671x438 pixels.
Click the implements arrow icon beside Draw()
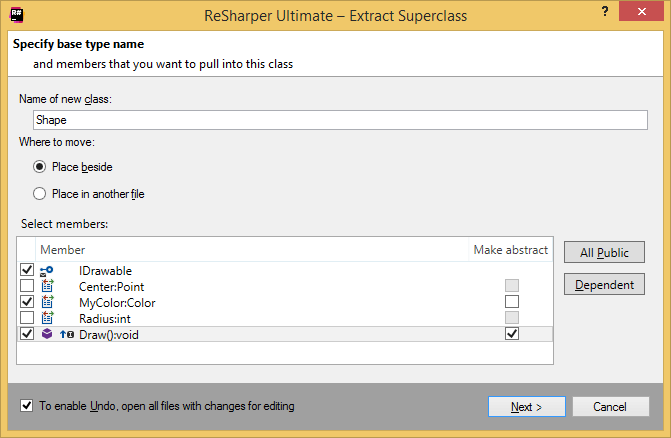click(x=65, y=334)
